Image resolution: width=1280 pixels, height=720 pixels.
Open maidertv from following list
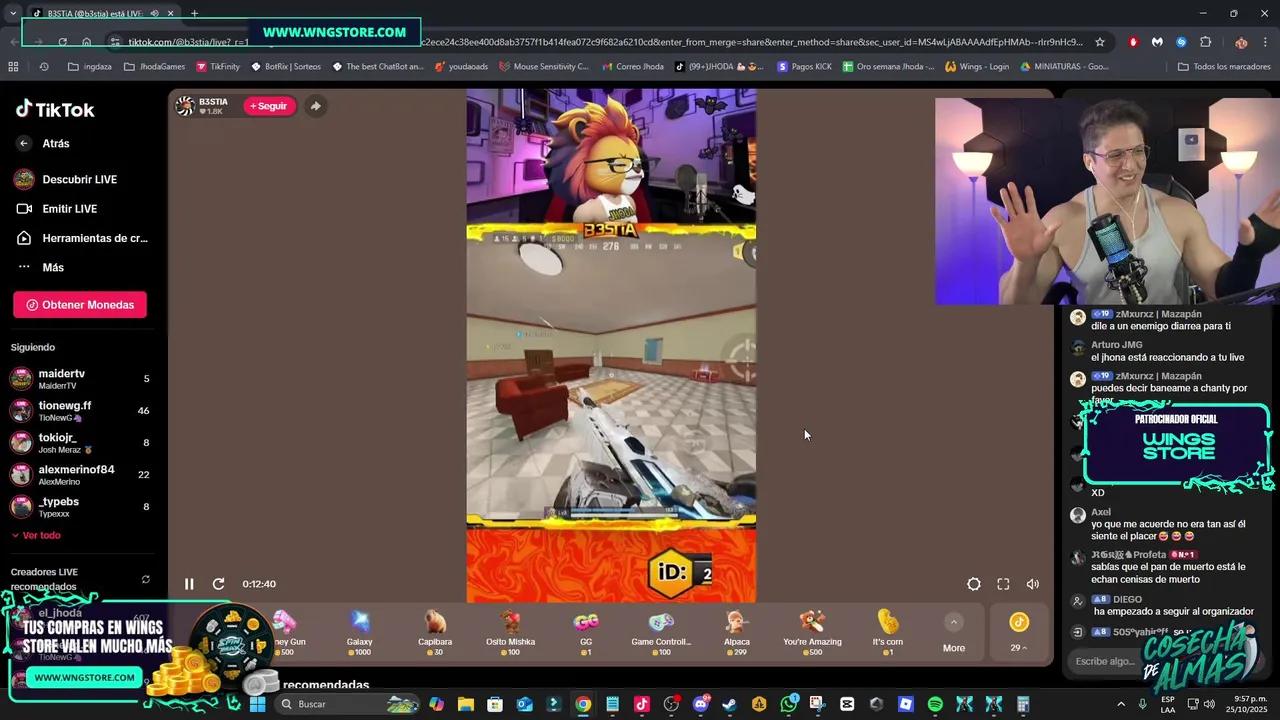click(x=61, y=379)
